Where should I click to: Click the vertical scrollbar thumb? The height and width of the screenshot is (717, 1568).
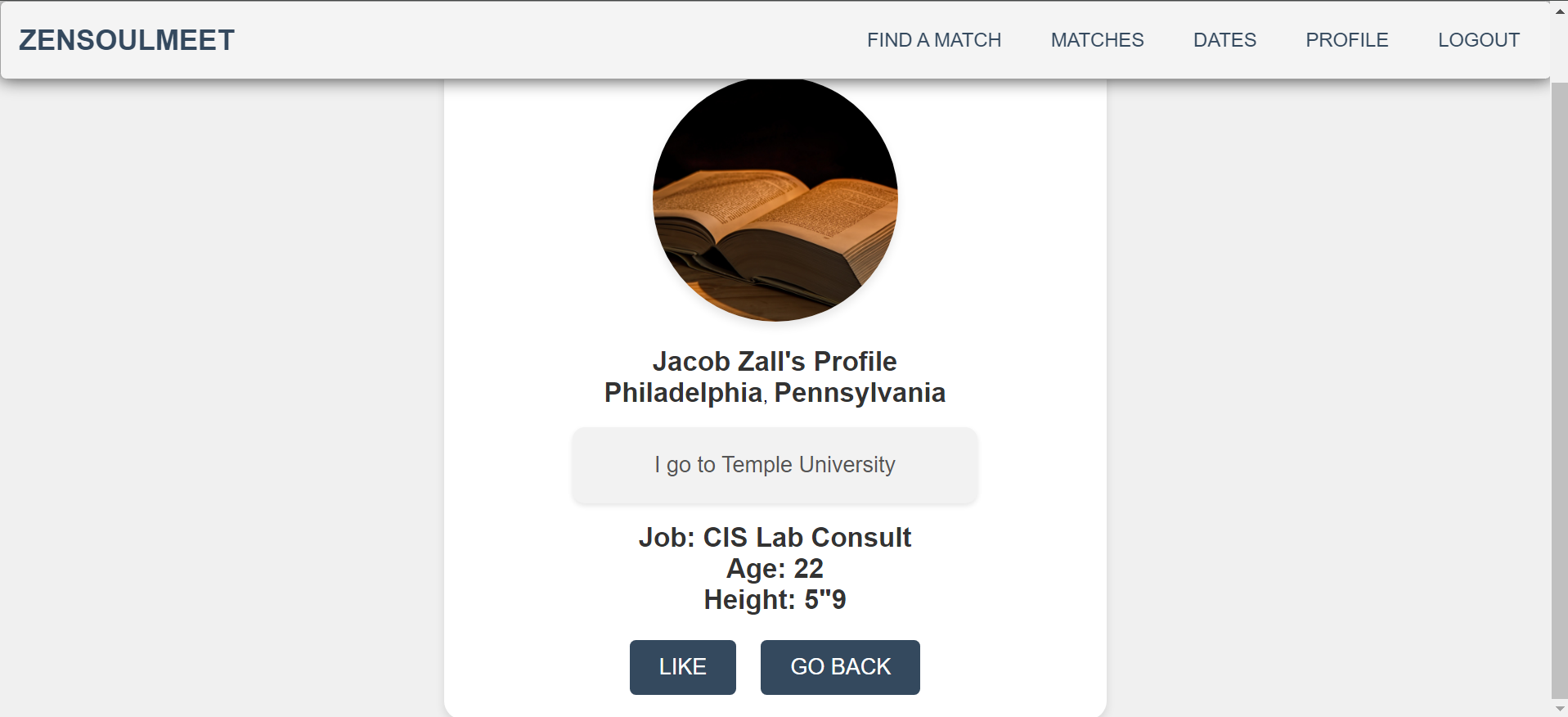click(x=1559, y=389)
